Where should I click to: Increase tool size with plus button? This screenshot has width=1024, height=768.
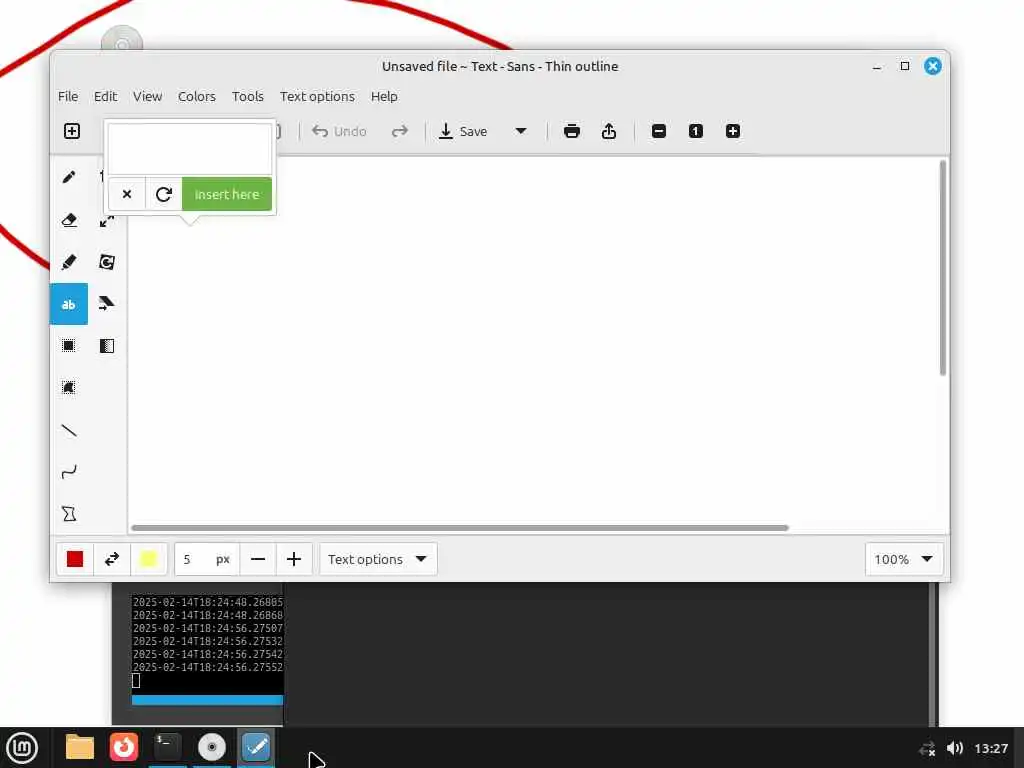[x=294, y=559]
